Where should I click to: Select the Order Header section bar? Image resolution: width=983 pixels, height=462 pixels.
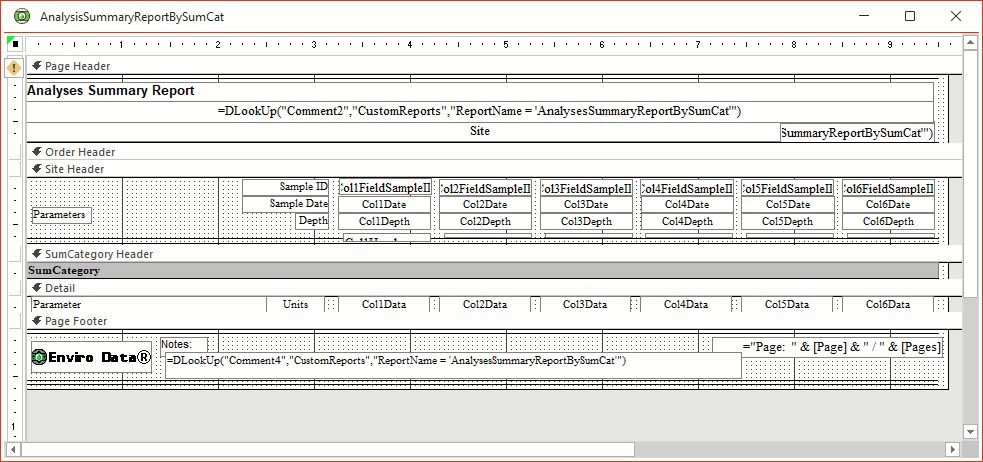(x=494, y=152)
